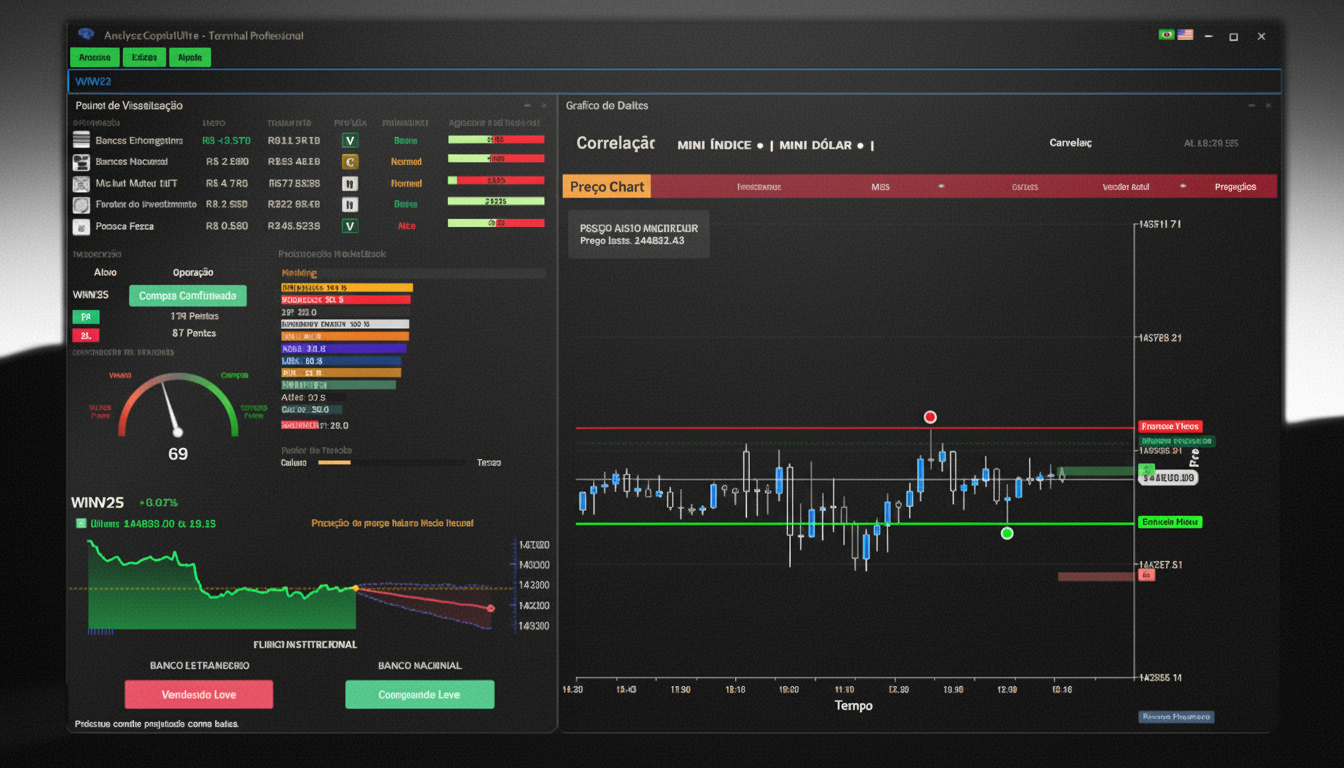Open the Arquivo menu

94,57
